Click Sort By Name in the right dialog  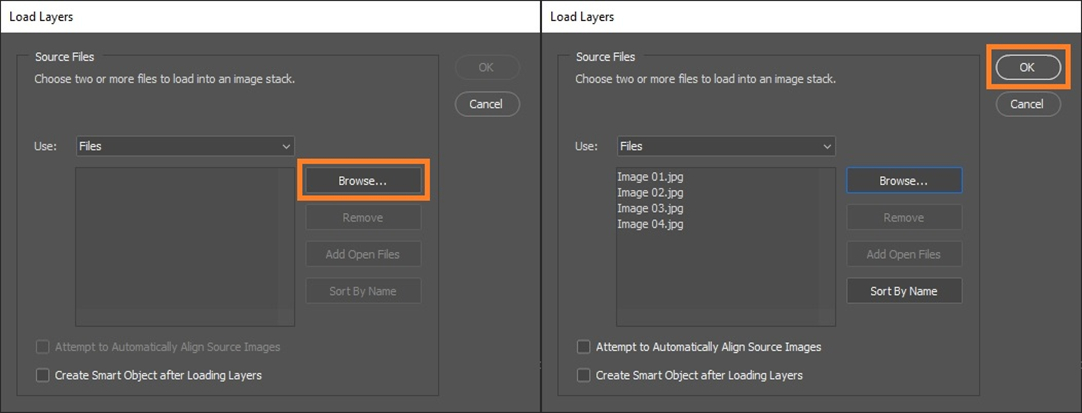point(904,291)
